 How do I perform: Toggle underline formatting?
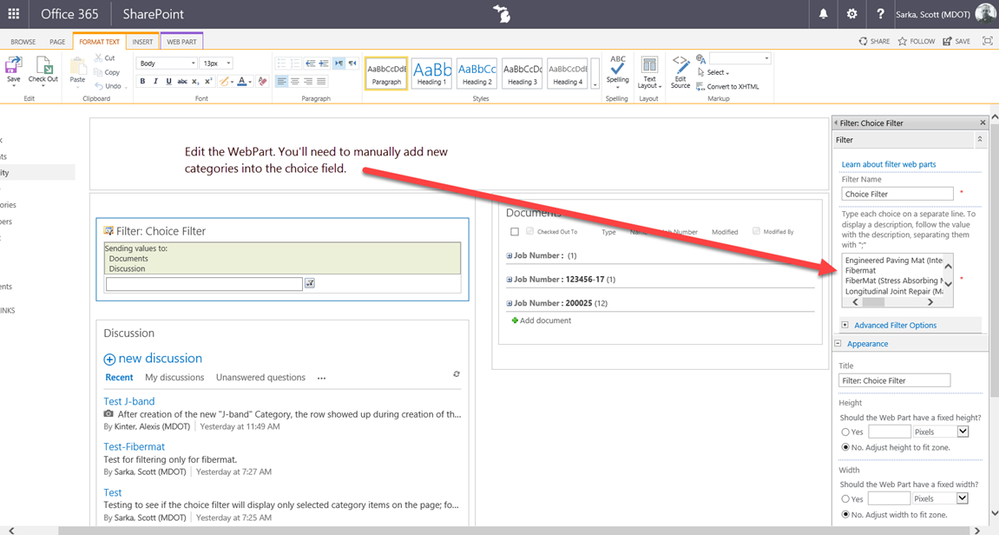168,82
